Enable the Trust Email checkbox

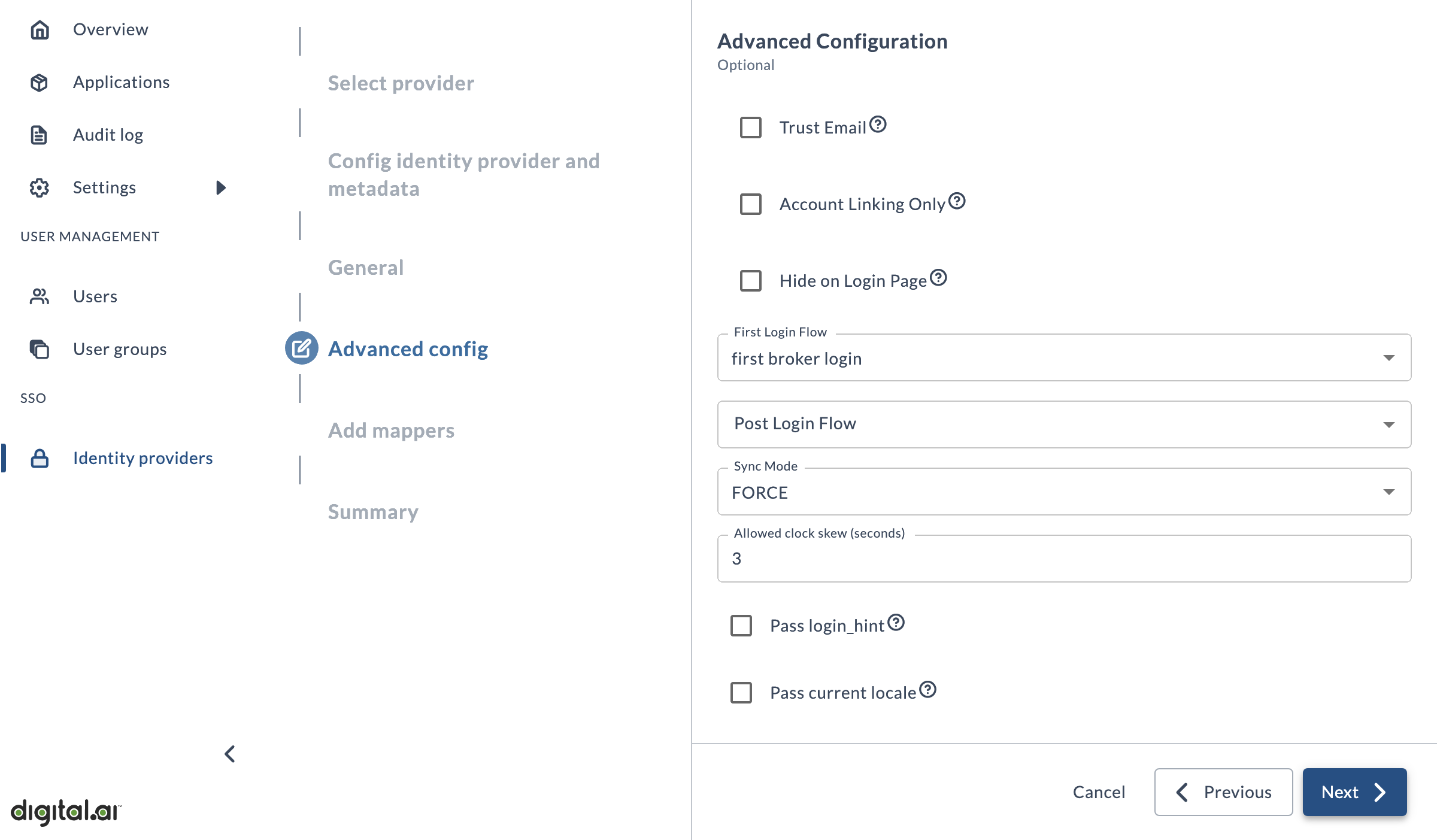pyautogui.click(x=751, y=127)
